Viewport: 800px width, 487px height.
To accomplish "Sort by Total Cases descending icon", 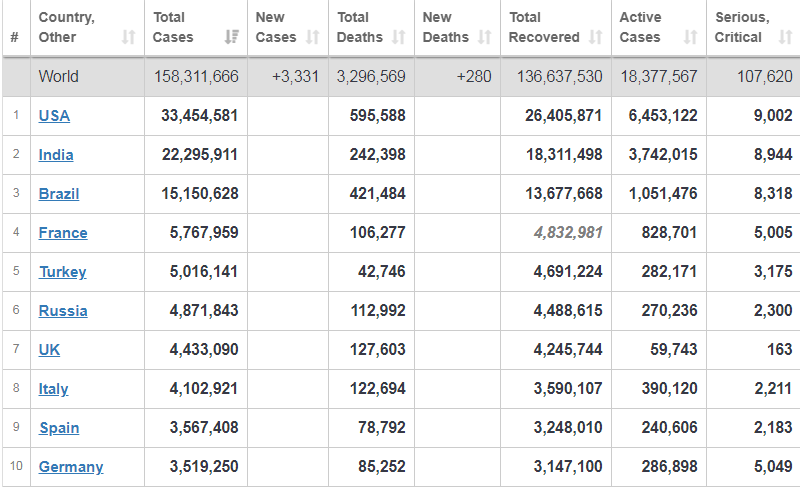I will [x=232, y=37].
